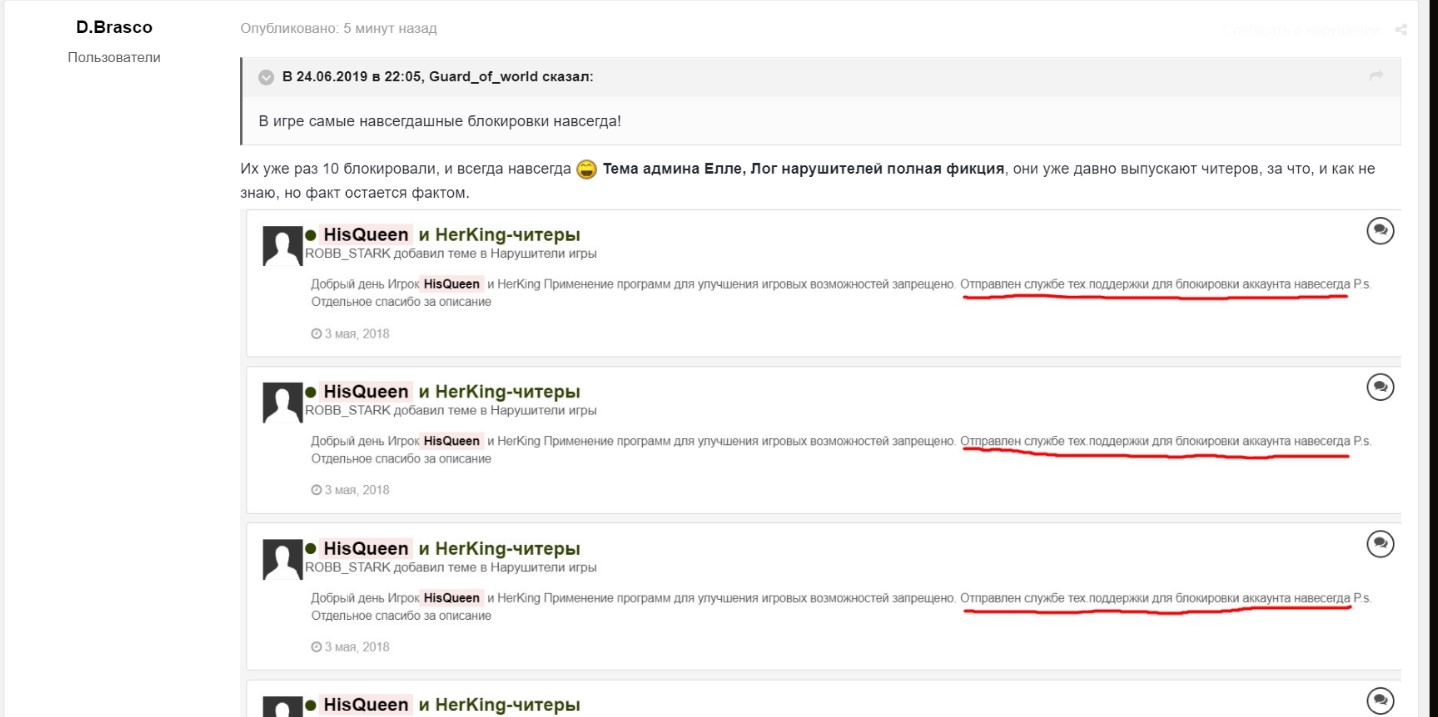1438x717 pixels.
Task: Click the comment bubble icon on first embedded post
Action: click(1380, 231)
